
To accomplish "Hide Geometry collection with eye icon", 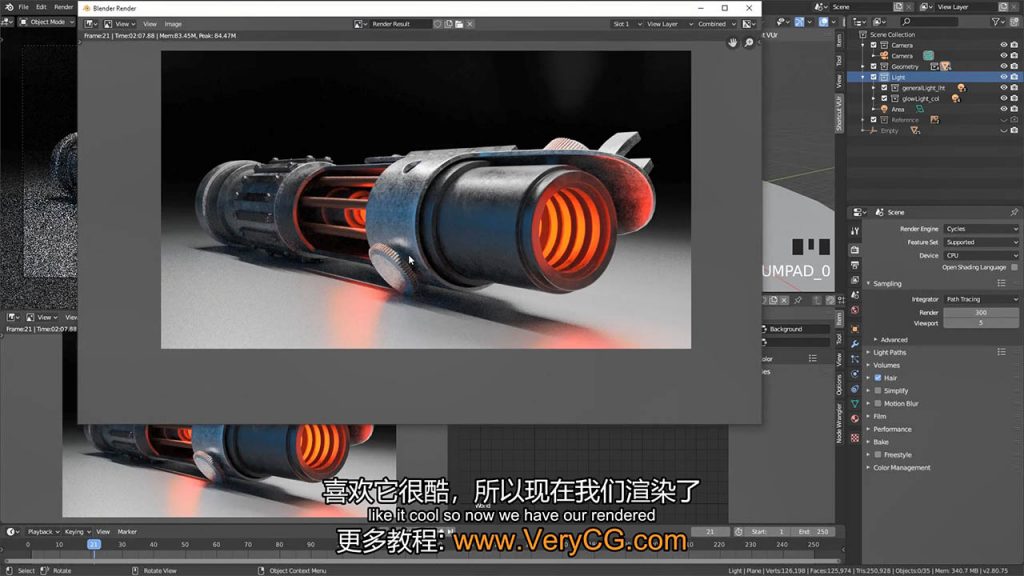I will click(x=1004, y=66).
